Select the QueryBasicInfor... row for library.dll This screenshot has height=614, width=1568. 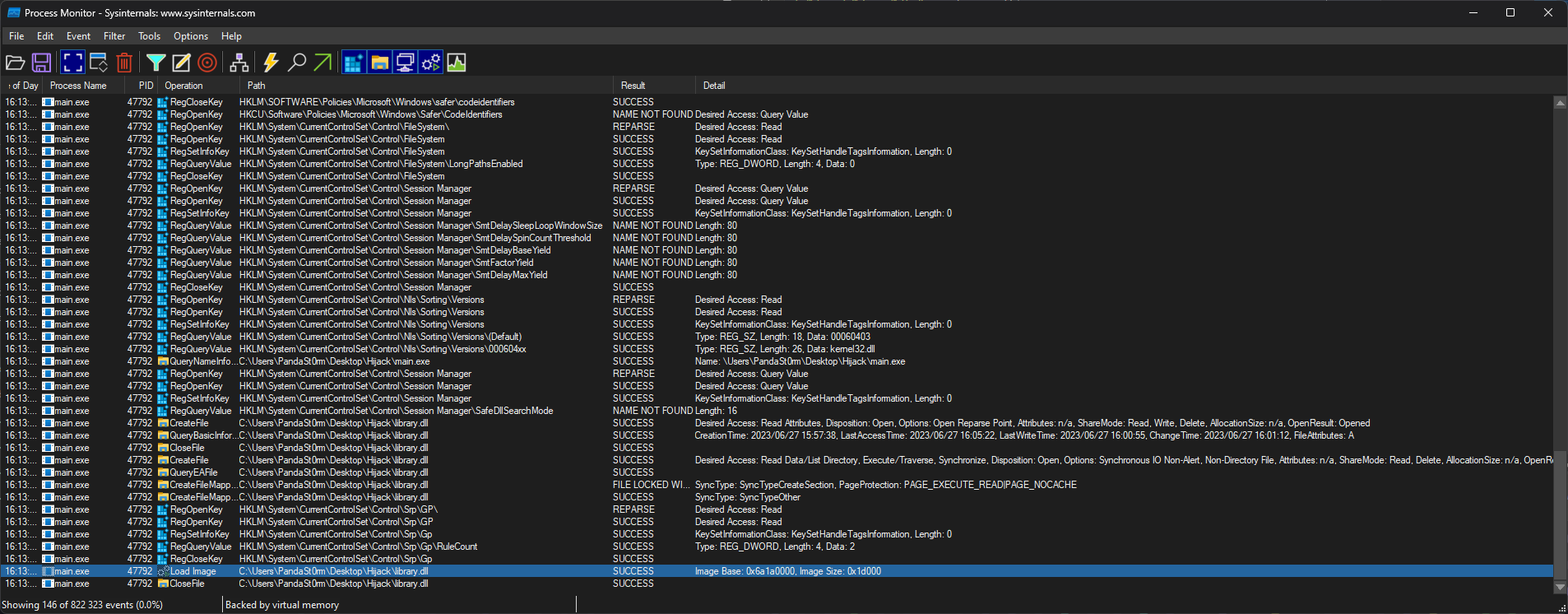coord(777,435)
